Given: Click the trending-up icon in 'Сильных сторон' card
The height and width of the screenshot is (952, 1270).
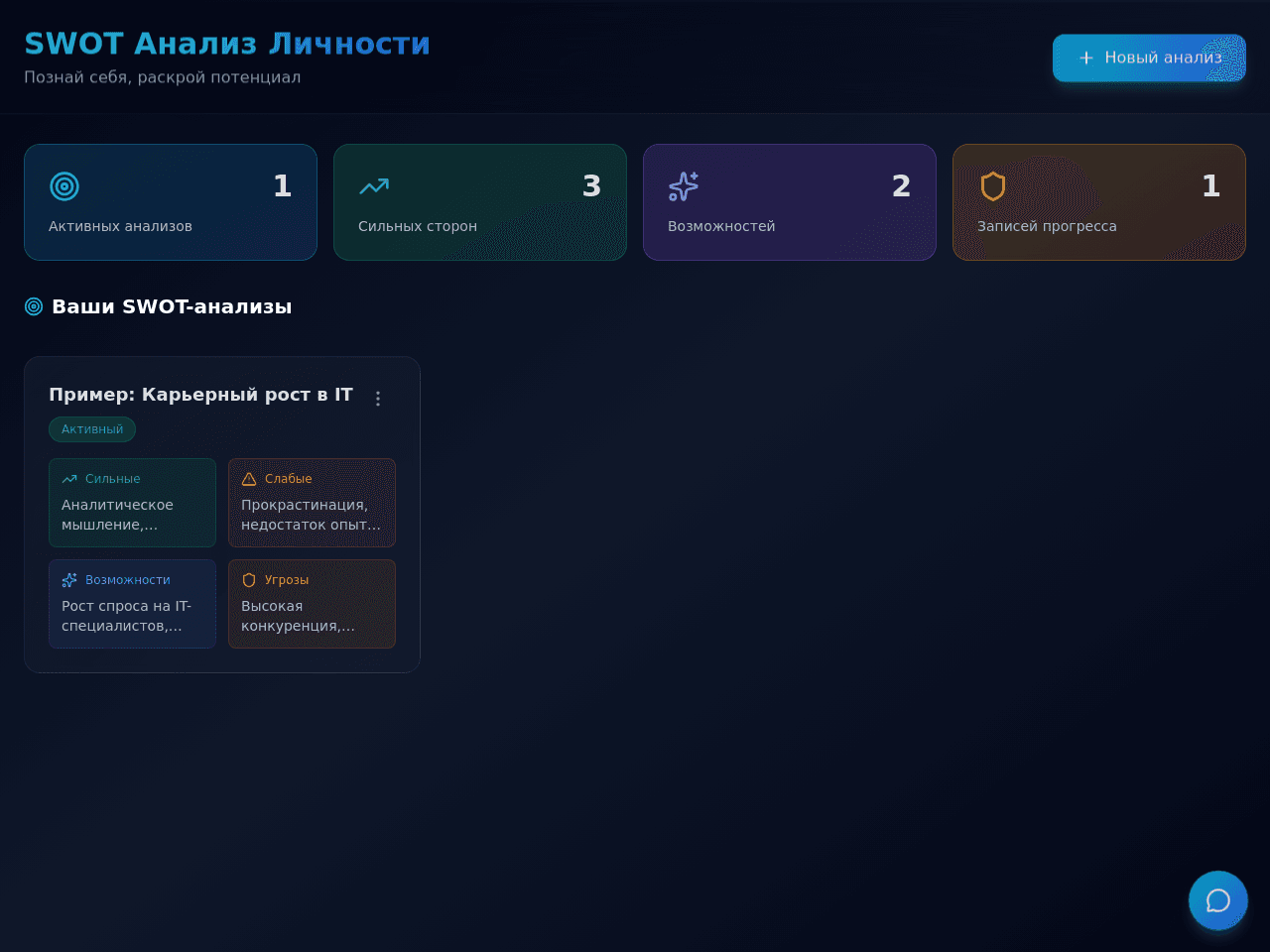Looking at the screenshot, I should [374, 186].
